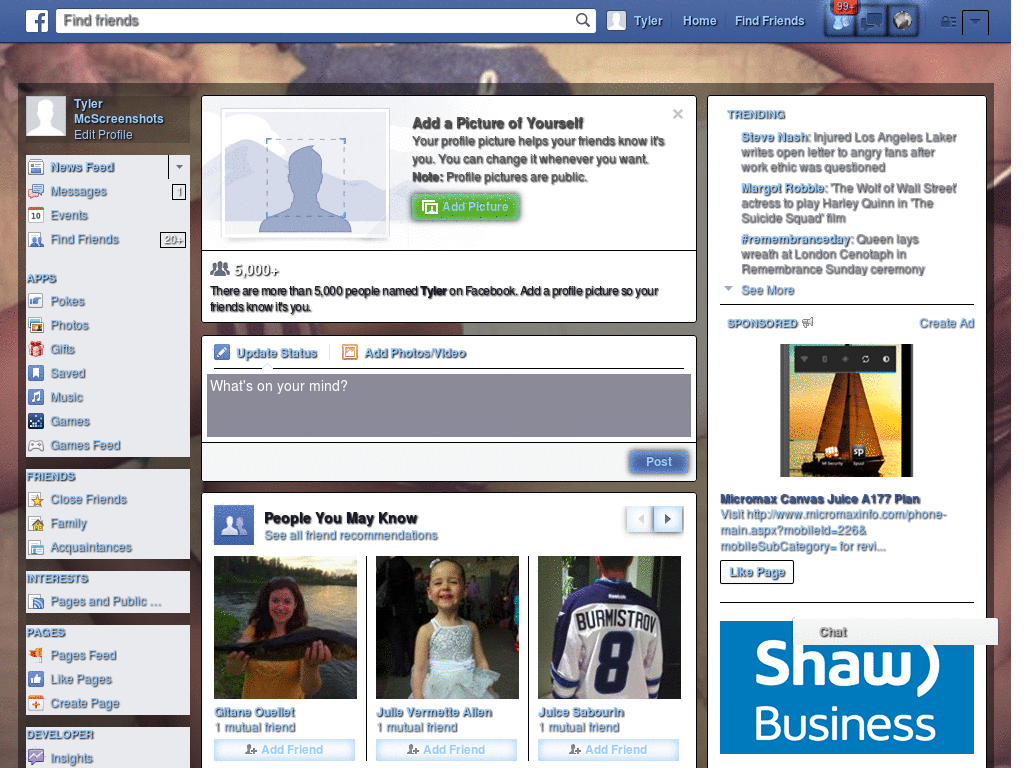
Task: Open Micromax Canvas Juice A177 Plan link
Action: point(820,500)
